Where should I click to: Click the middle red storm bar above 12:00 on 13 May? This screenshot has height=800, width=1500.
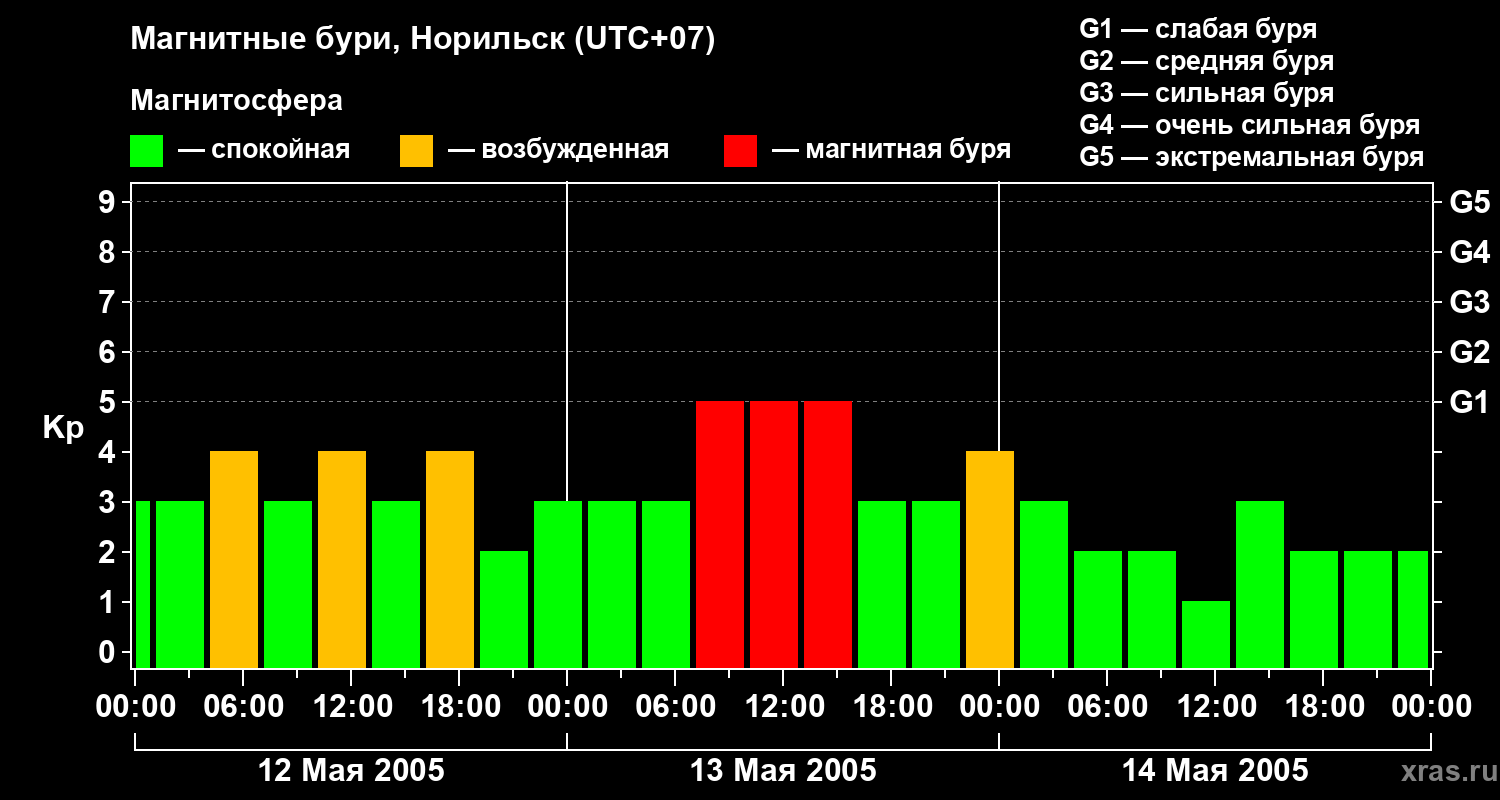(774, 535)
